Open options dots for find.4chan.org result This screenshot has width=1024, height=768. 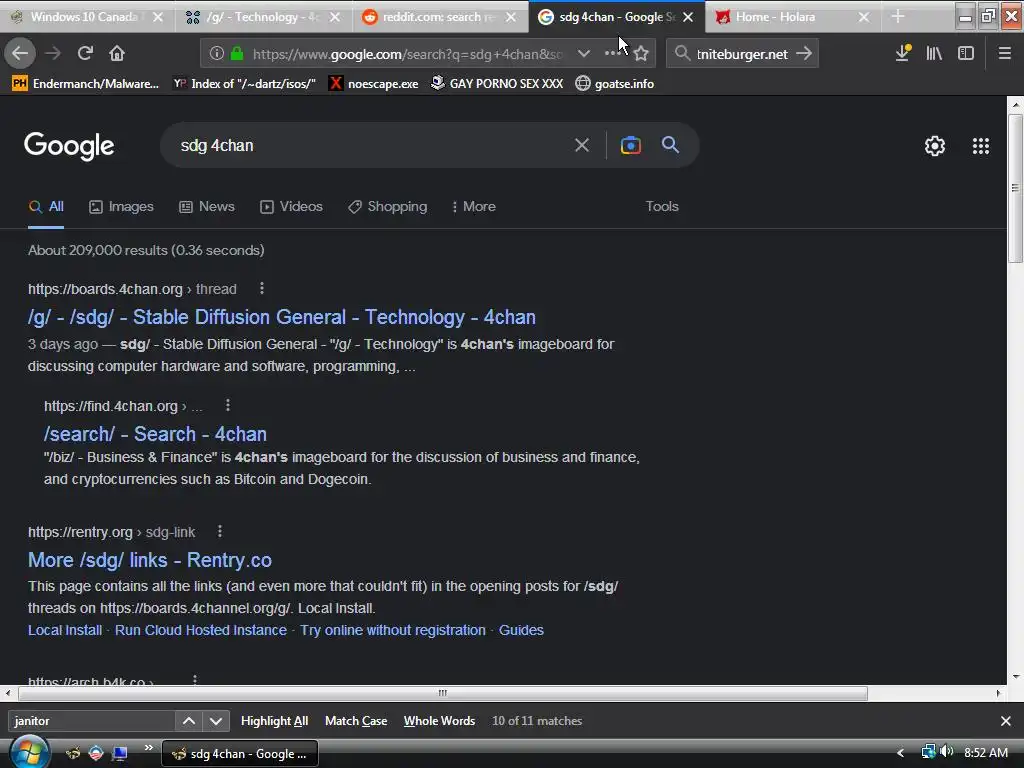click(227, 405)
